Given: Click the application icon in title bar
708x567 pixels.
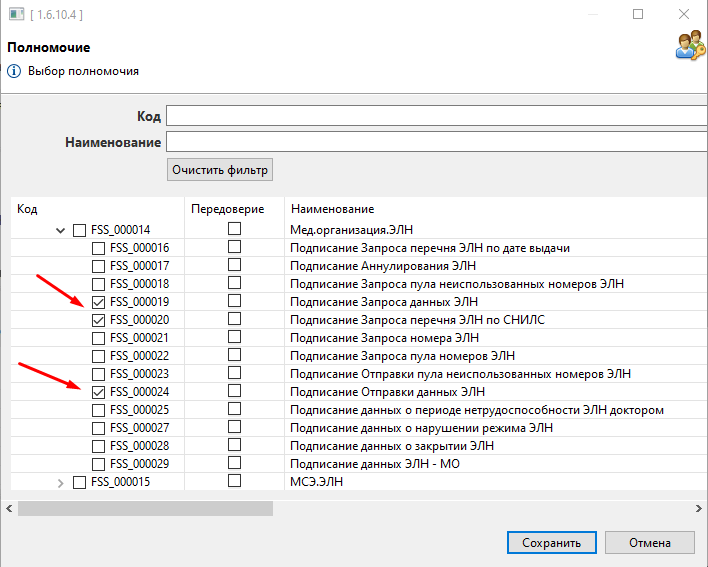Looking at the screenshot, I should coord(15,15).
